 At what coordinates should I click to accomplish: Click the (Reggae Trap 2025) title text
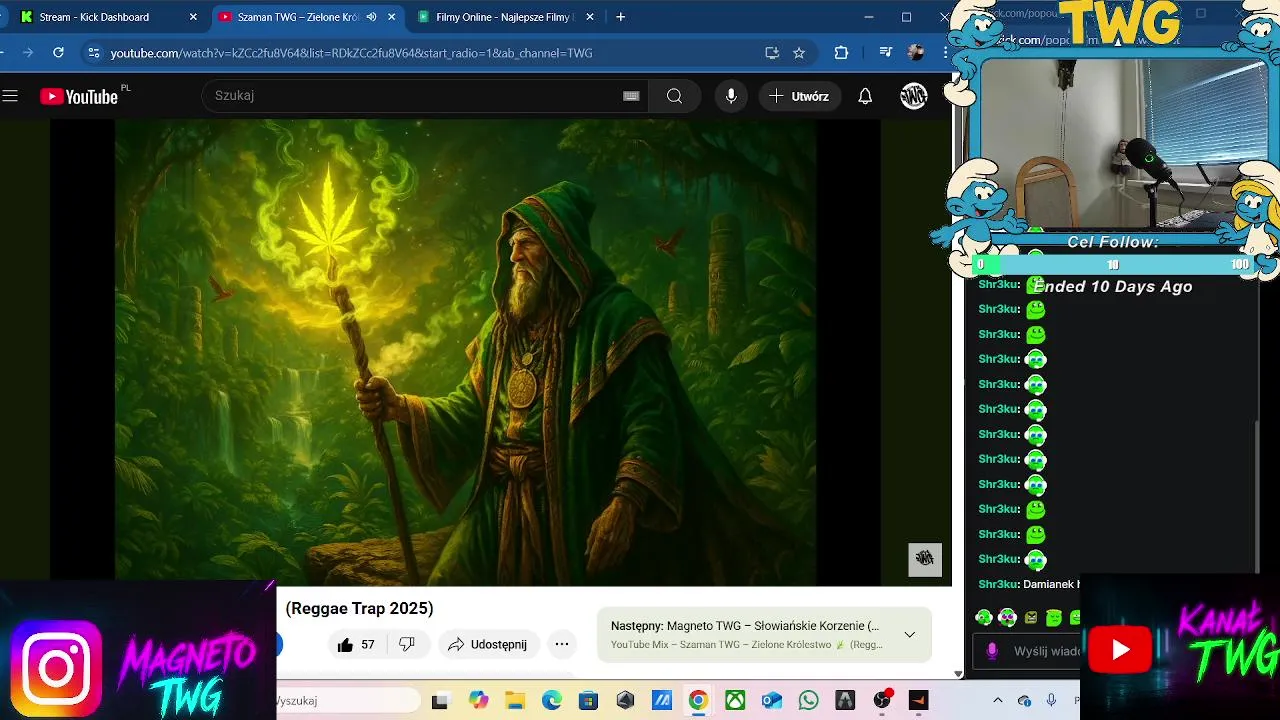pos(359,608)
